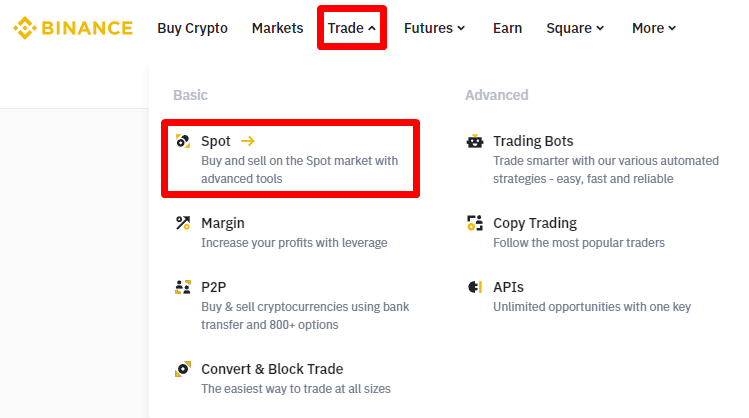This screenshot has height=418, width=749.
Task: Select the BINANCE wordmark text
Action: pyautogui.click(x=87, y=28)
